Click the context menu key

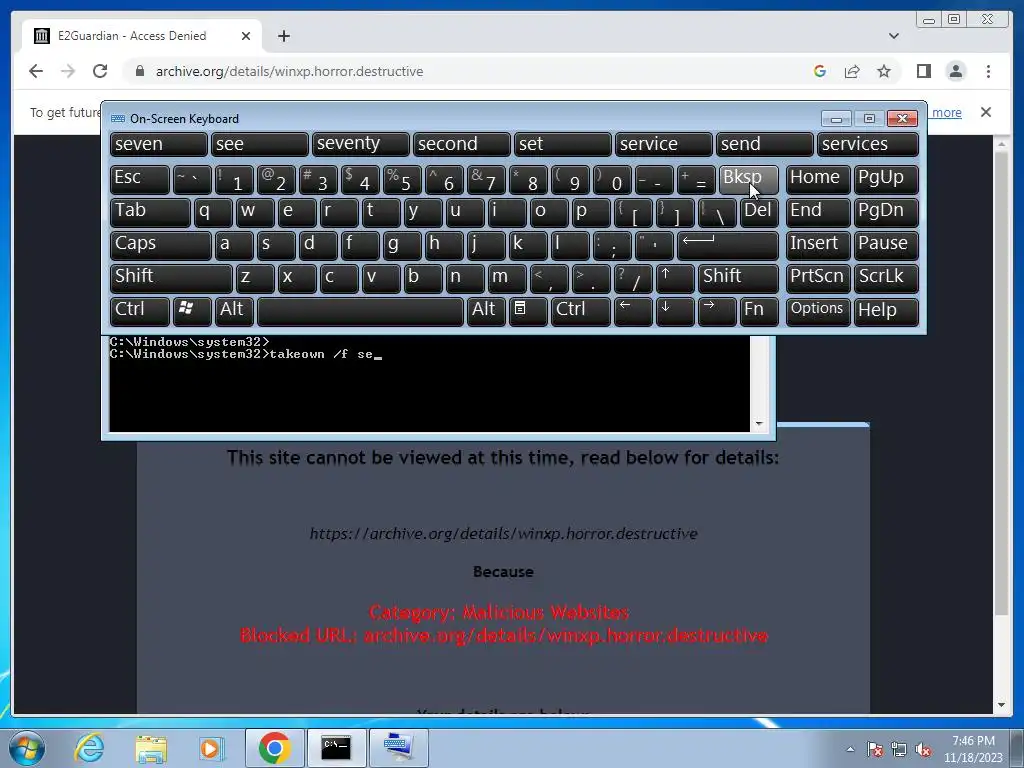coord(528,312)
